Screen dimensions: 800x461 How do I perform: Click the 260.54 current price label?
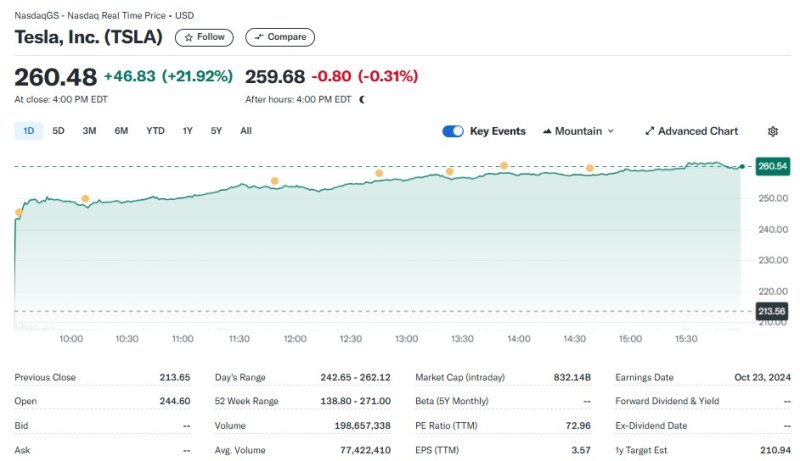tap(772, 166)
